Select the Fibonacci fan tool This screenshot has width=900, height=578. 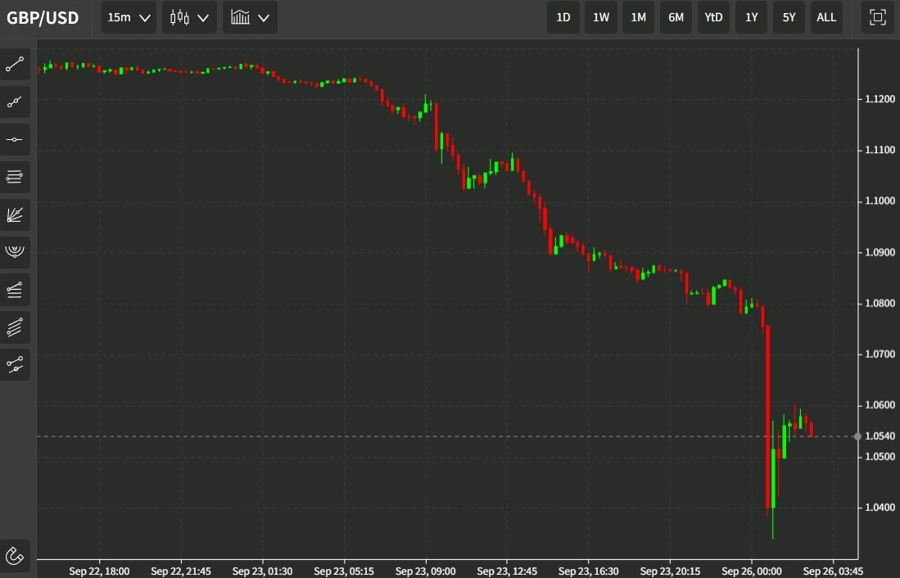15,215
